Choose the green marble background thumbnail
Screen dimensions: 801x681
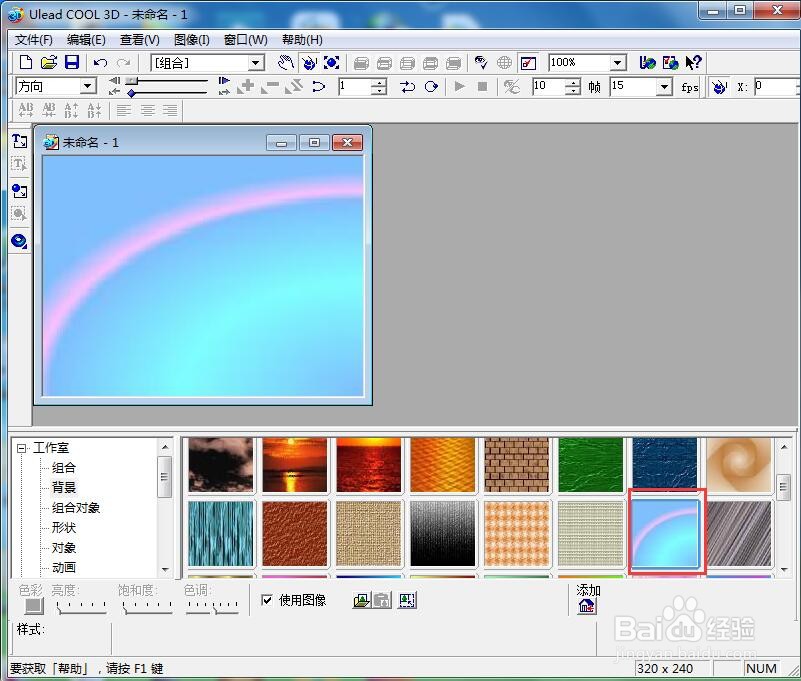[x=591, y=465]
